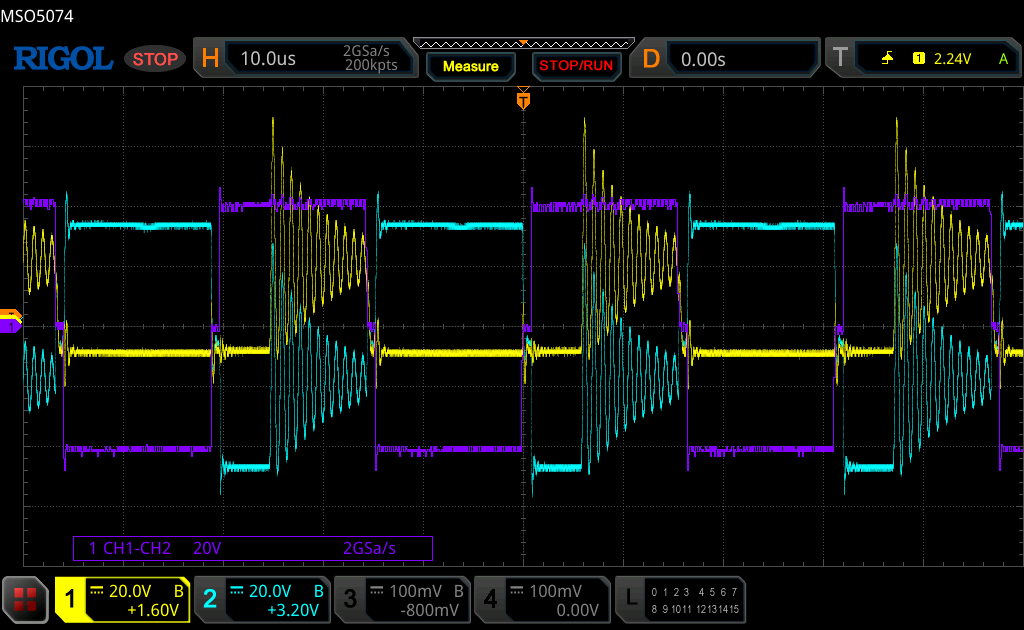
Task: Select the 0.00s delay value
Action: [x=703, y=59]
